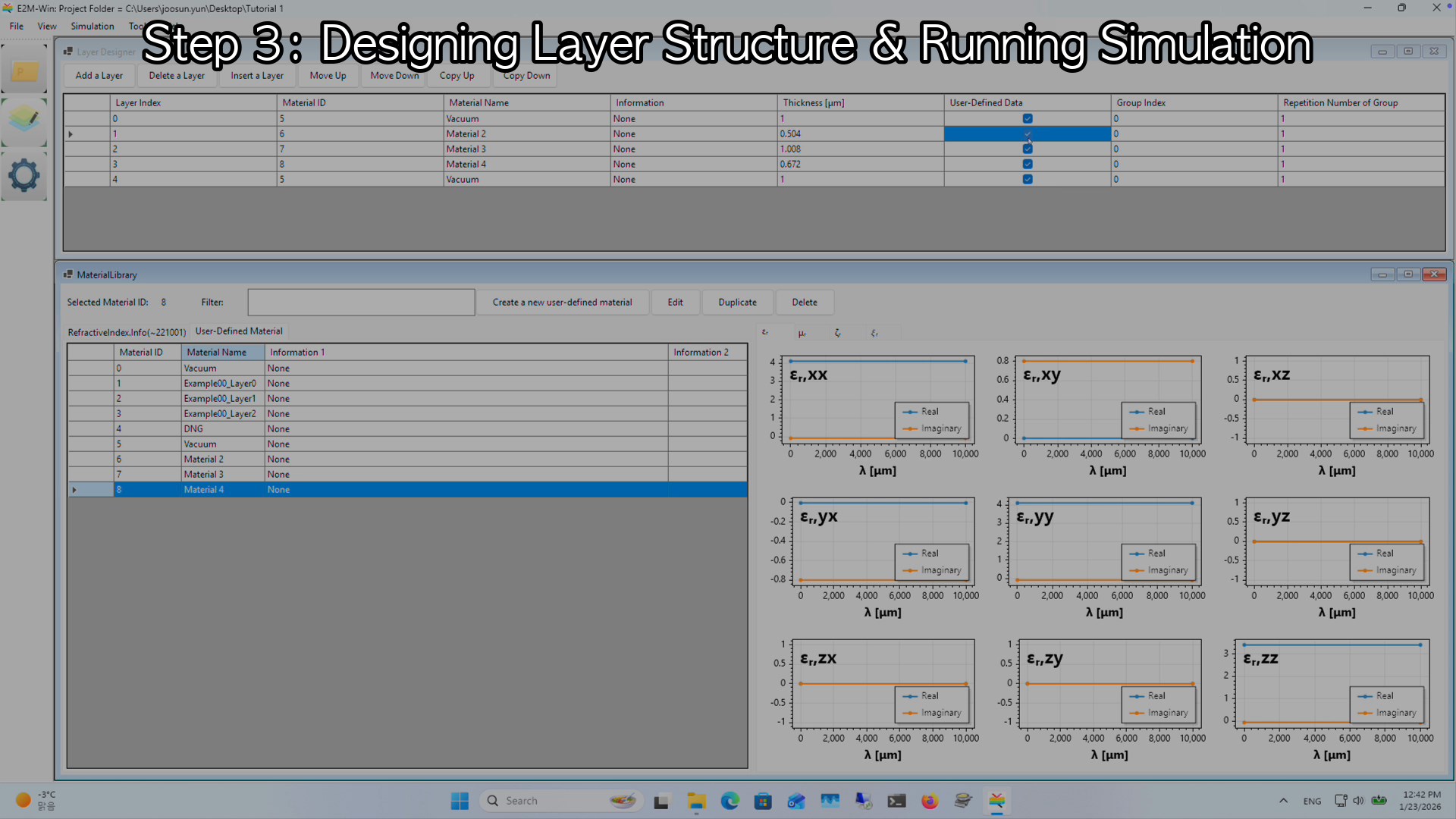The image size is (1456, 819).
Task: Click the MaterialLibrary window icon
Action: pyautogui.click(x=68, y=275)
